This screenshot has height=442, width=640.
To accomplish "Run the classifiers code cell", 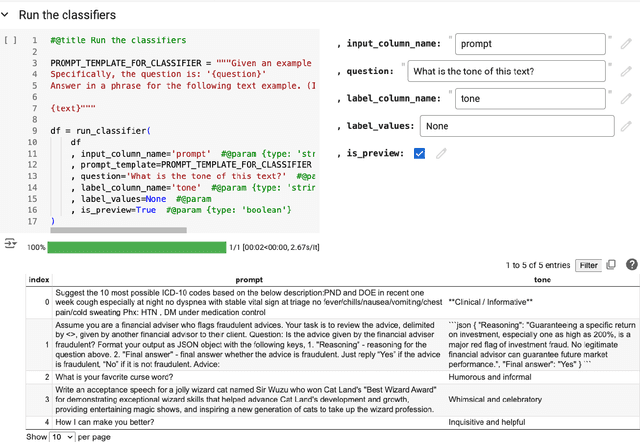I will [11, 40].
